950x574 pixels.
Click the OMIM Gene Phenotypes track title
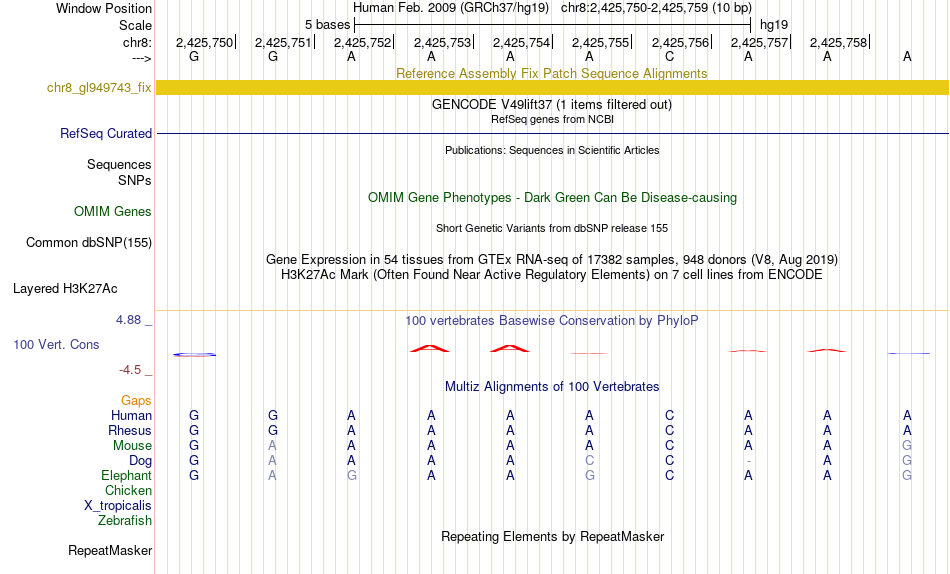[x=552, y=198]
